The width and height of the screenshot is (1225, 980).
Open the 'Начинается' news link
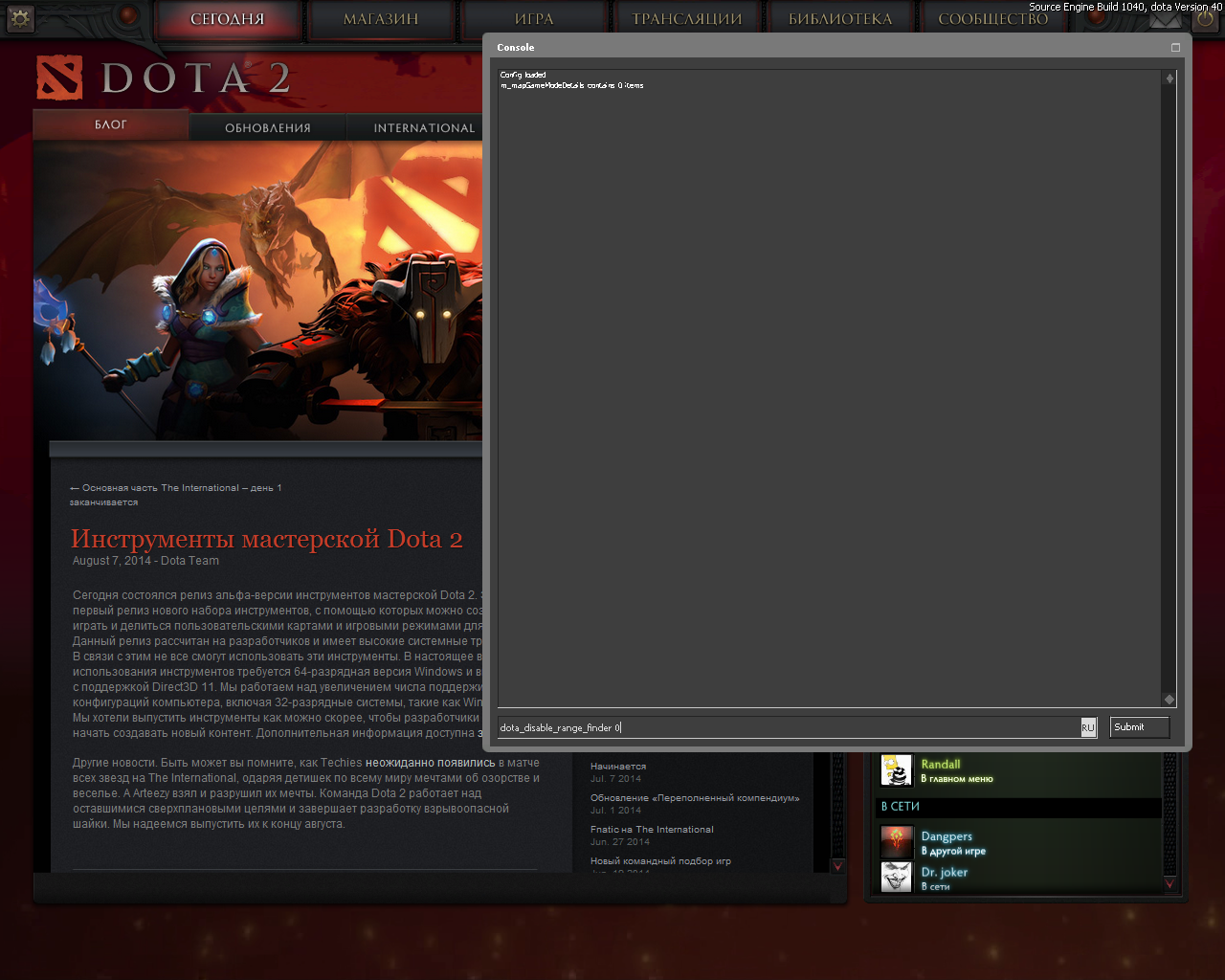click(x=618, y=767)
